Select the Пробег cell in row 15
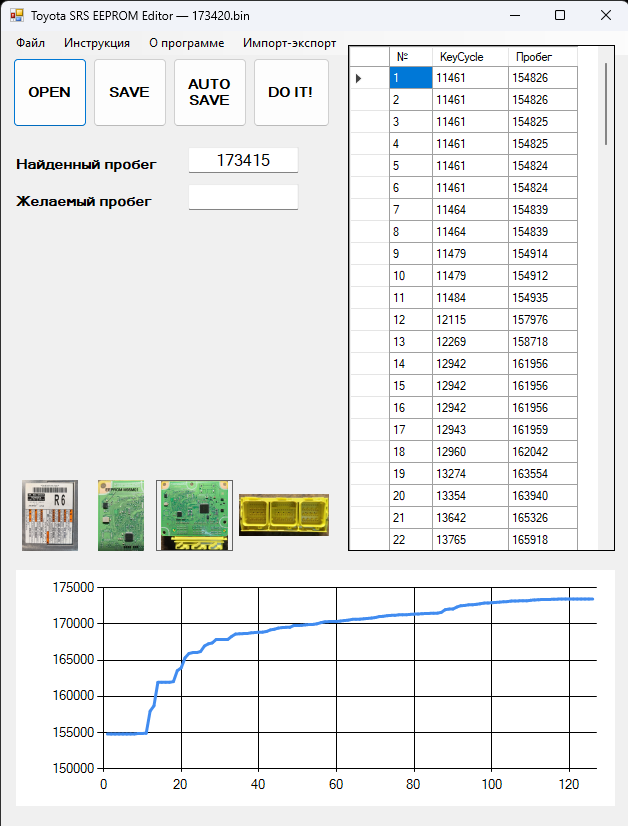 coord(543,386)
